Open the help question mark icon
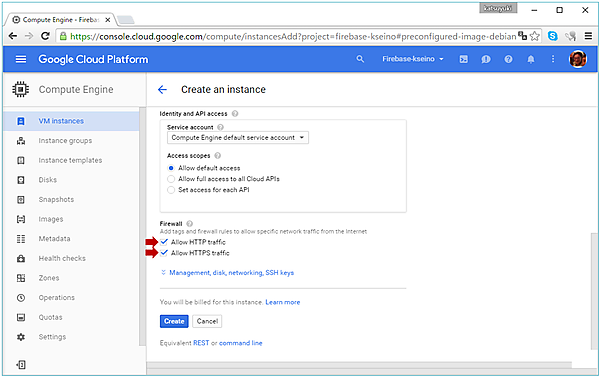600x377 pixels. 508,59
